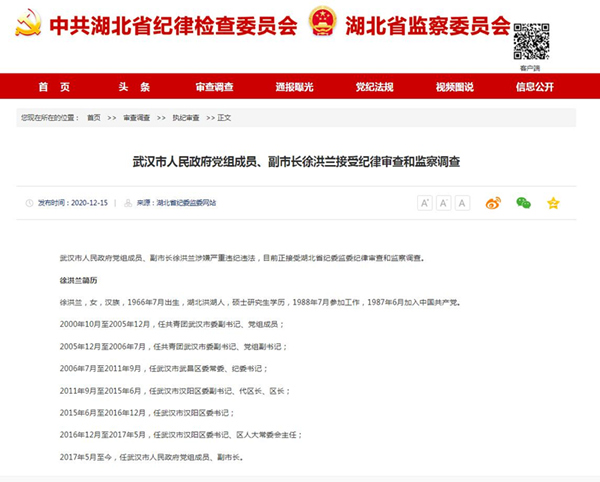Share article to Weibo
Screen dimensions: 600x482
click(492, 203)
